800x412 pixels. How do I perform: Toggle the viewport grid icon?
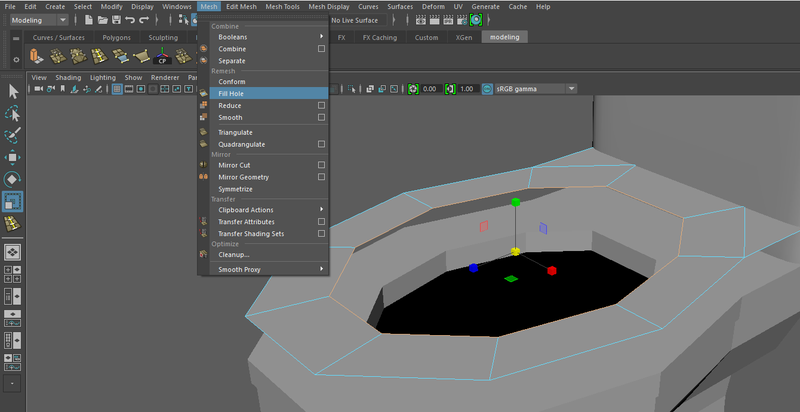click(x=117, y=89)
